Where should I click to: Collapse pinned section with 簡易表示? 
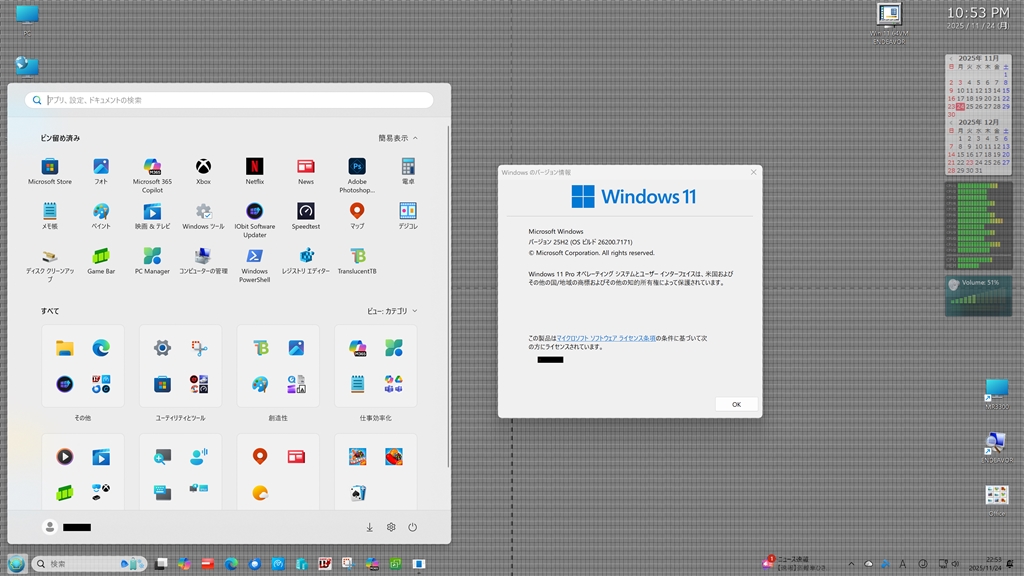pos(398,138)
